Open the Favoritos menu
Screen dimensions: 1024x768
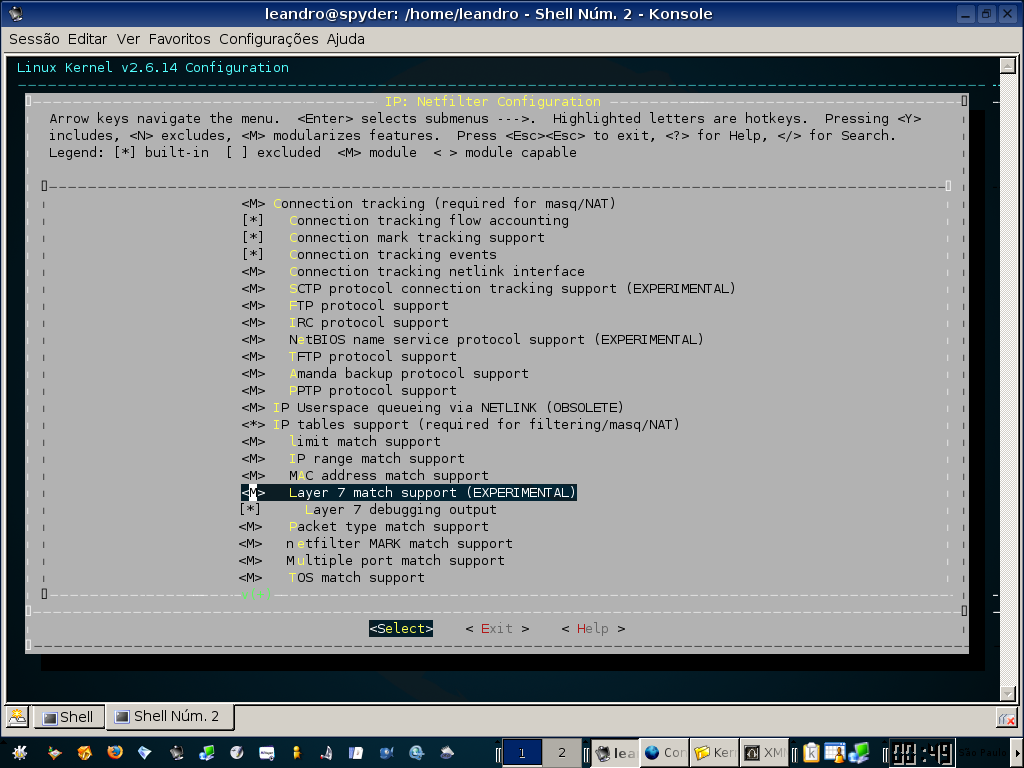[180, 39]
